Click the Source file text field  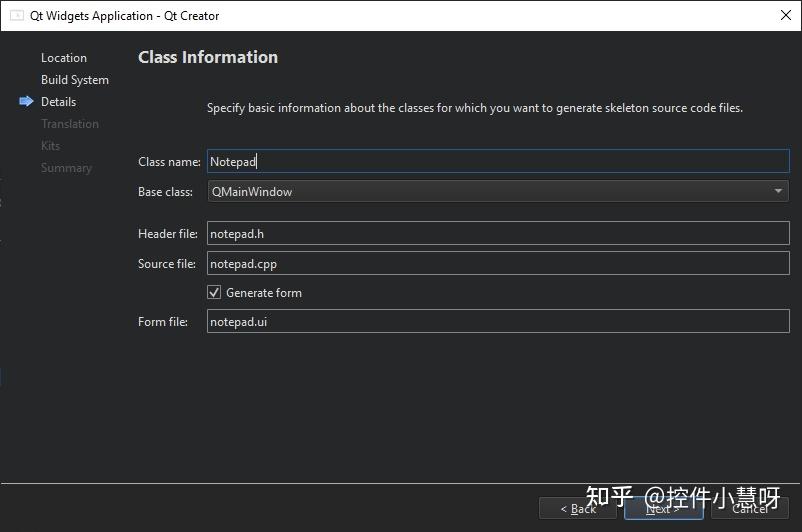[x=497, y=264]
